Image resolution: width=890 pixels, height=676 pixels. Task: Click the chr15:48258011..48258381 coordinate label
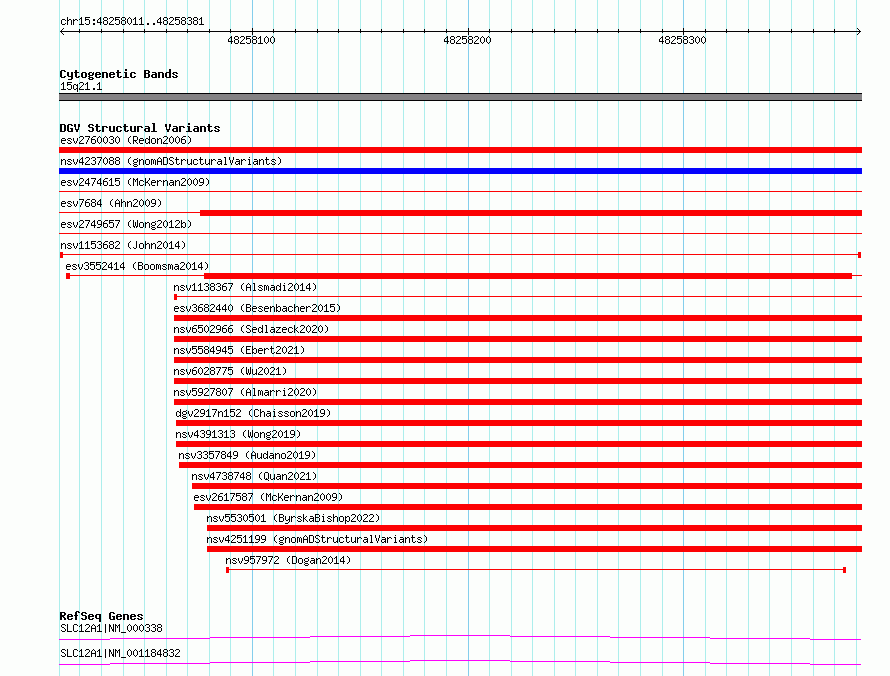click(132, 22)
